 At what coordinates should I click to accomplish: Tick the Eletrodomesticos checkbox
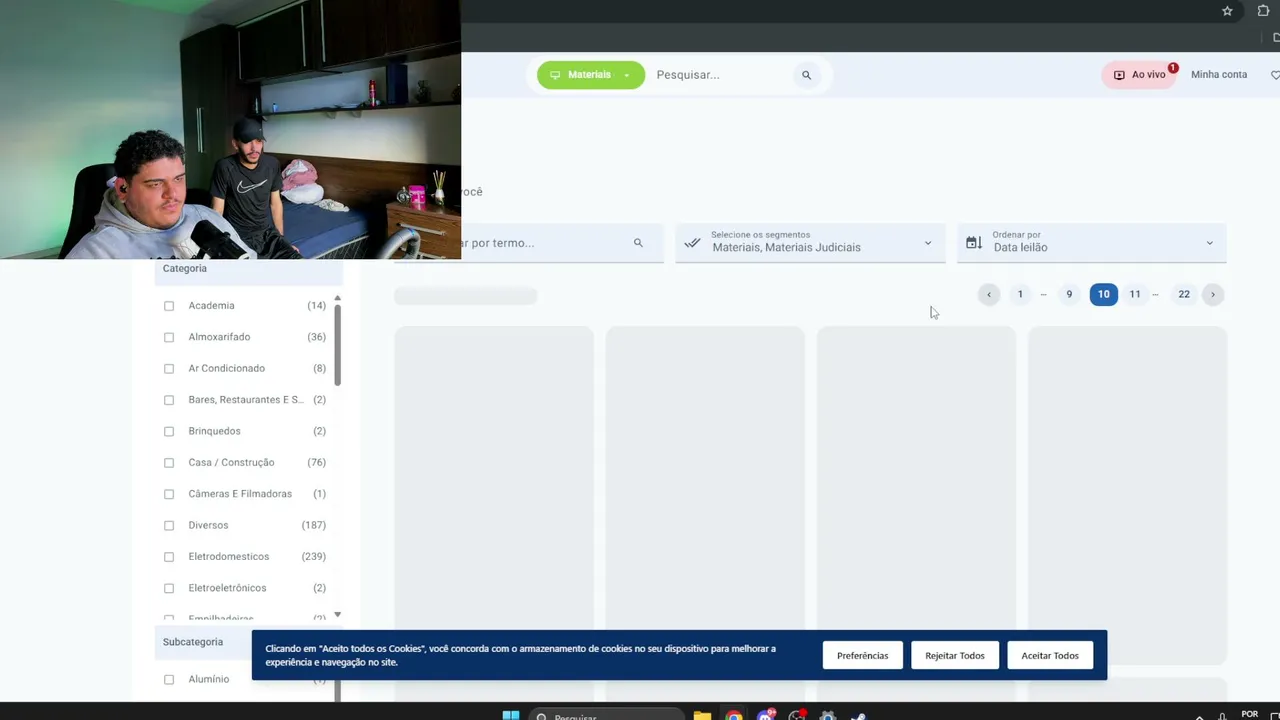(169, 557)
